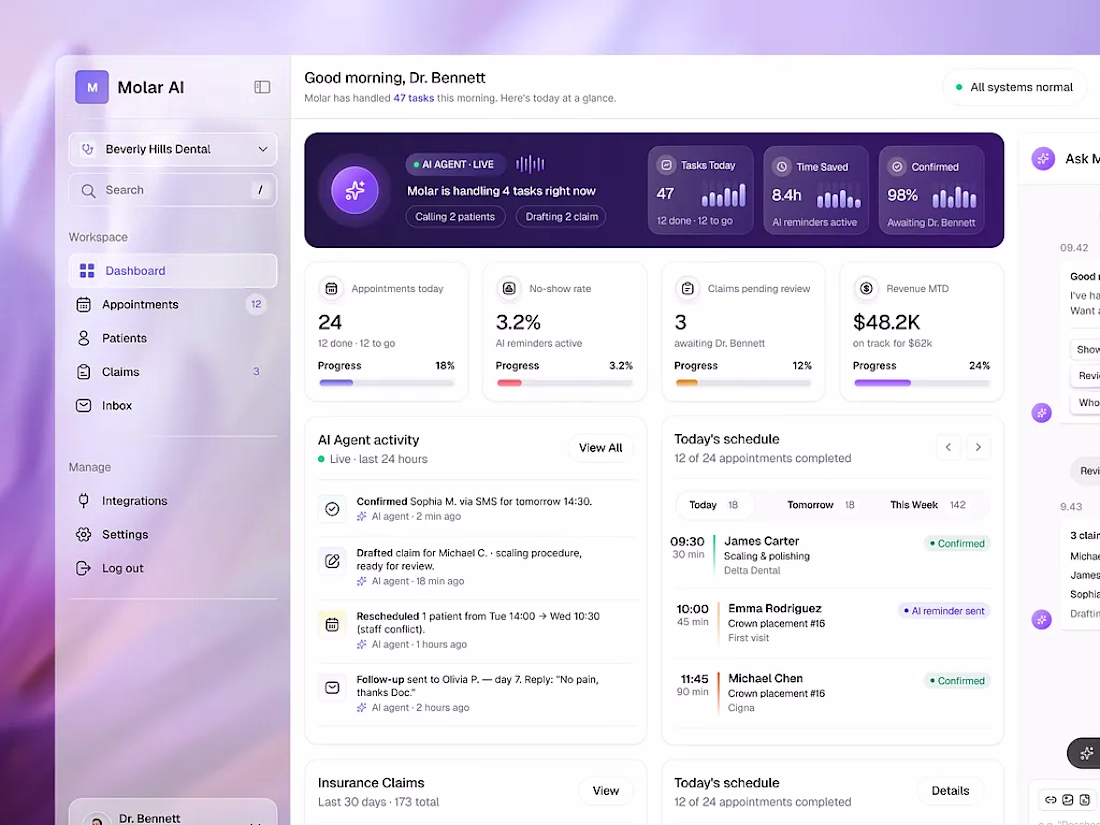The height and width of the screenshot is (825, 1100).
Task: Select the This Week schedule tab
Action: [927, 504]
